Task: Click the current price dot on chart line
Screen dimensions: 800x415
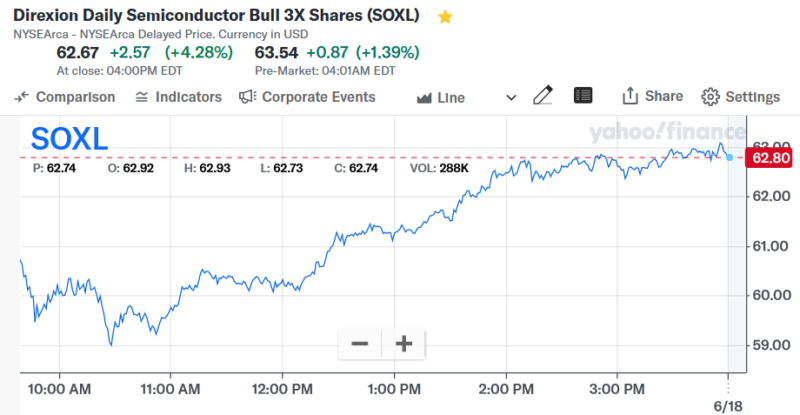Action: (729, 157)
